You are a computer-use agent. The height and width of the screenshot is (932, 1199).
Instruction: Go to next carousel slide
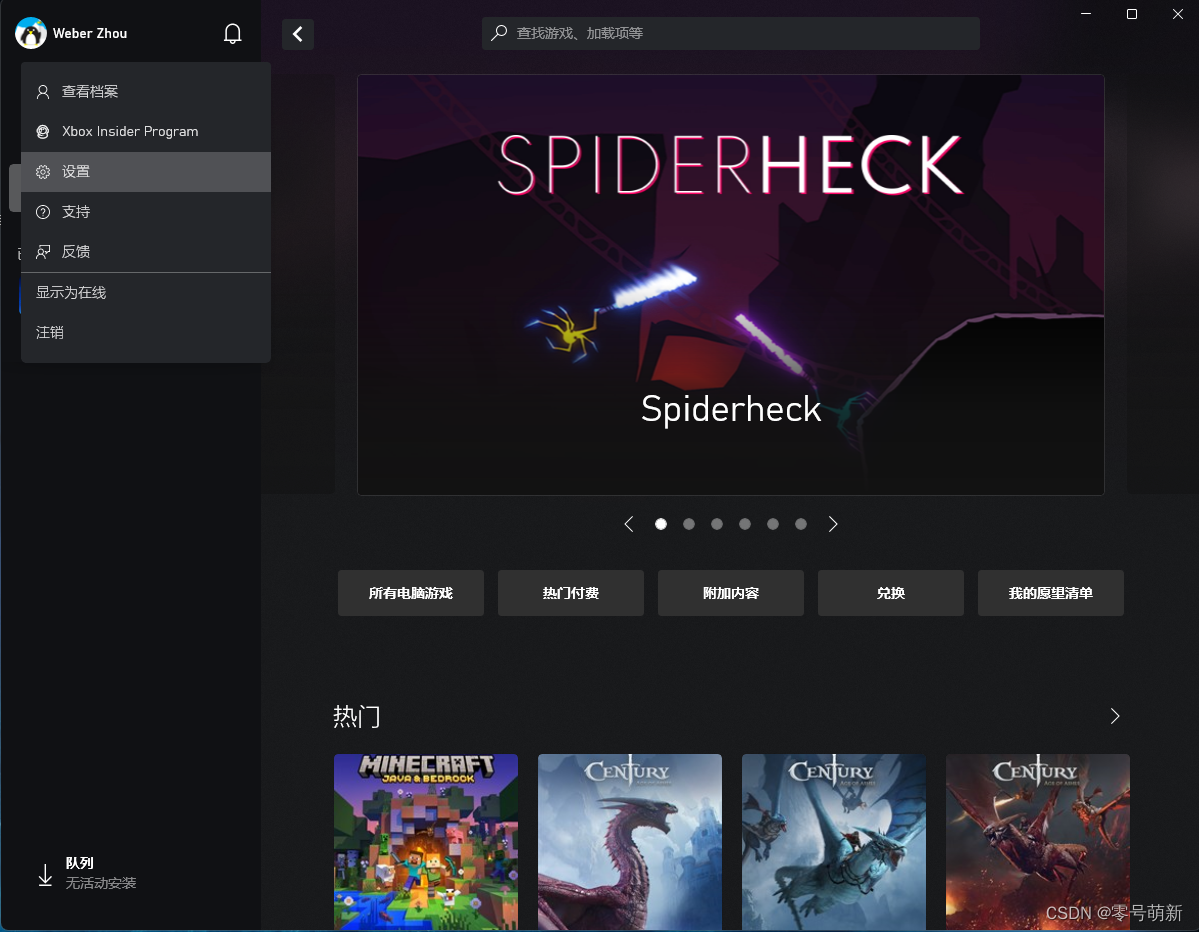pyautogui.click(x=833, y=524)
